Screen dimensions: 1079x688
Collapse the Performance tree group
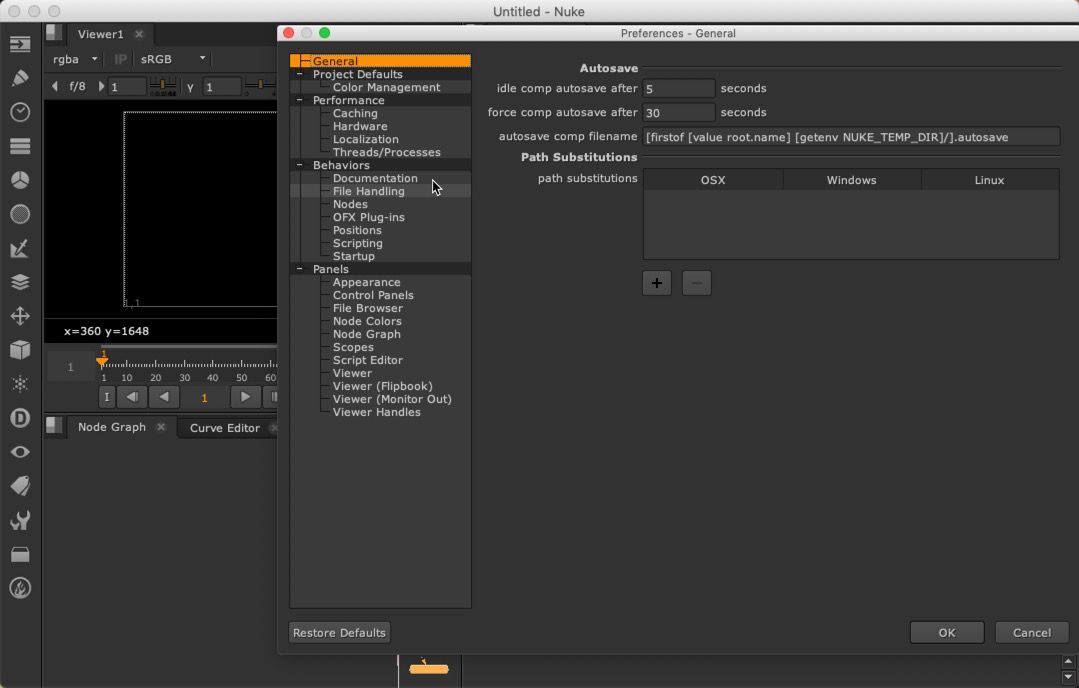(x=299, y=100)
